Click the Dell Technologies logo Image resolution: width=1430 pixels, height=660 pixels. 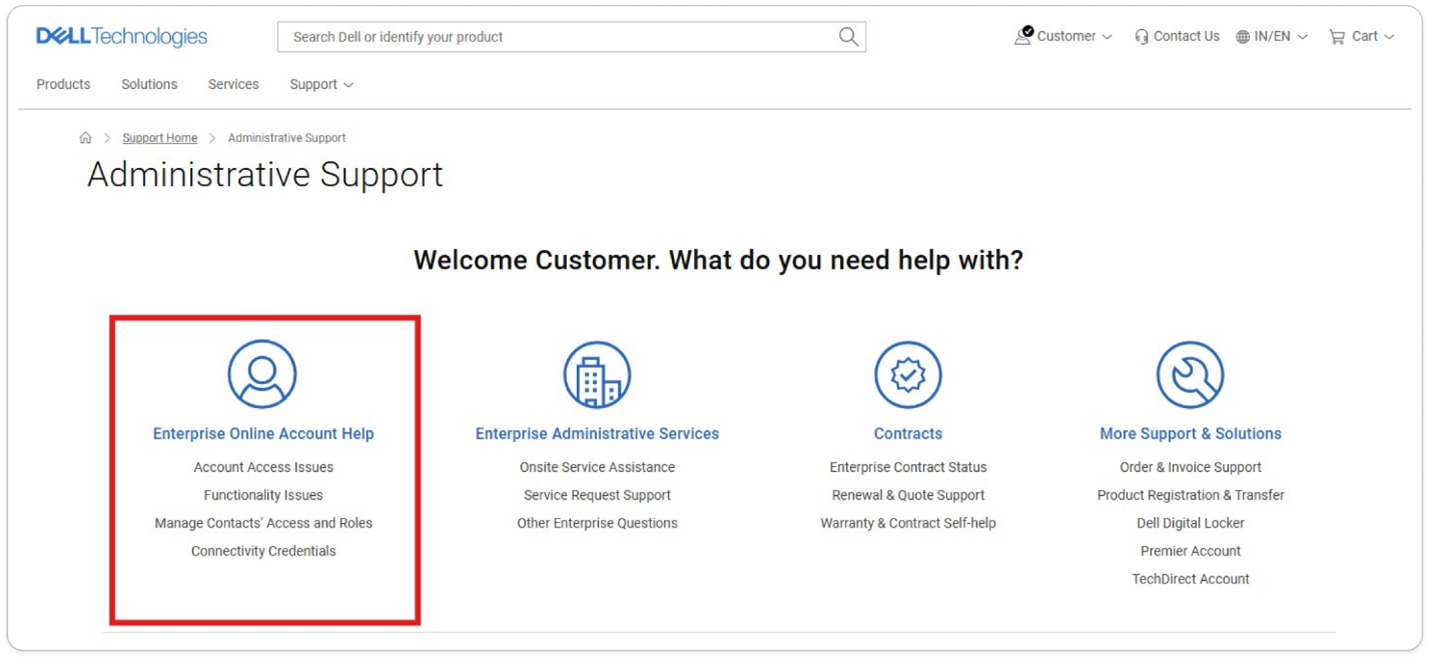pos(120,35)
